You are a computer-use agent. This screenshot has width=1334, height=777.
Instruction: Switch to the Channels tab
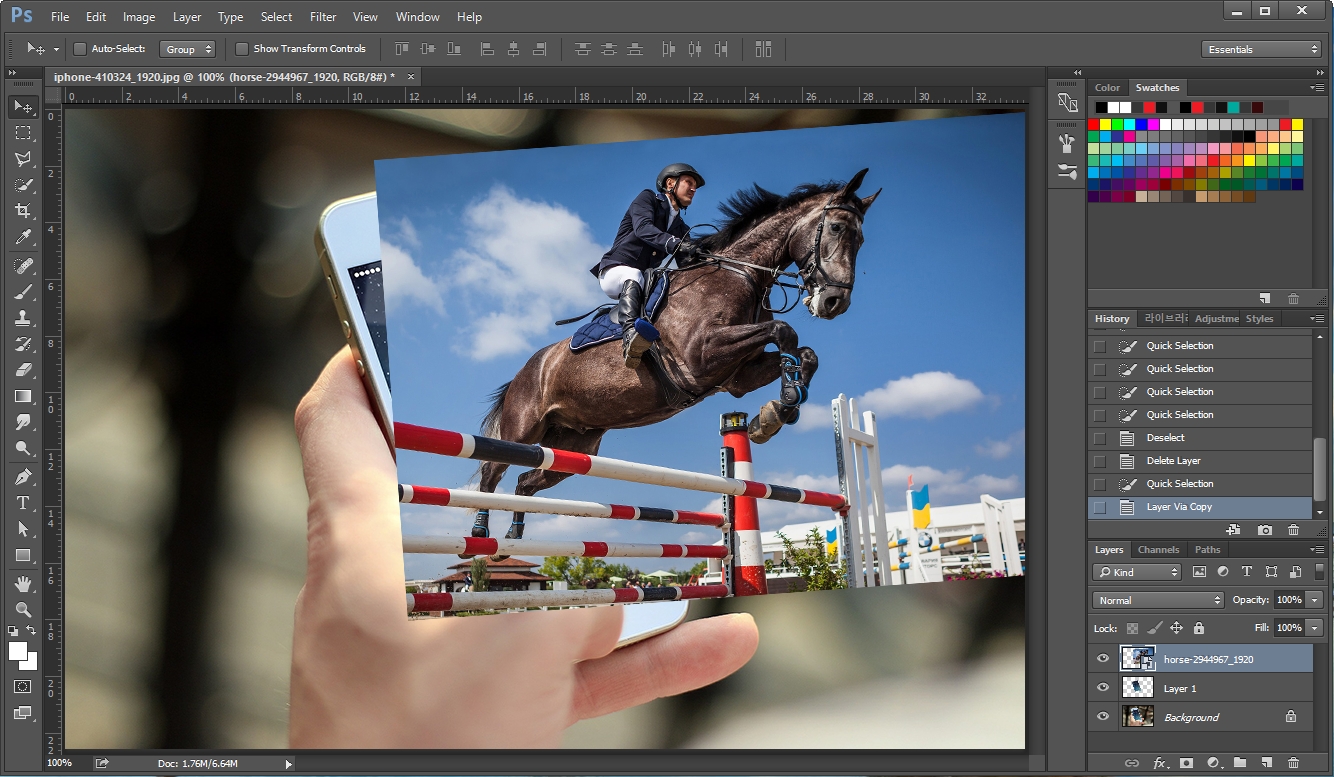click(1158, 549)
